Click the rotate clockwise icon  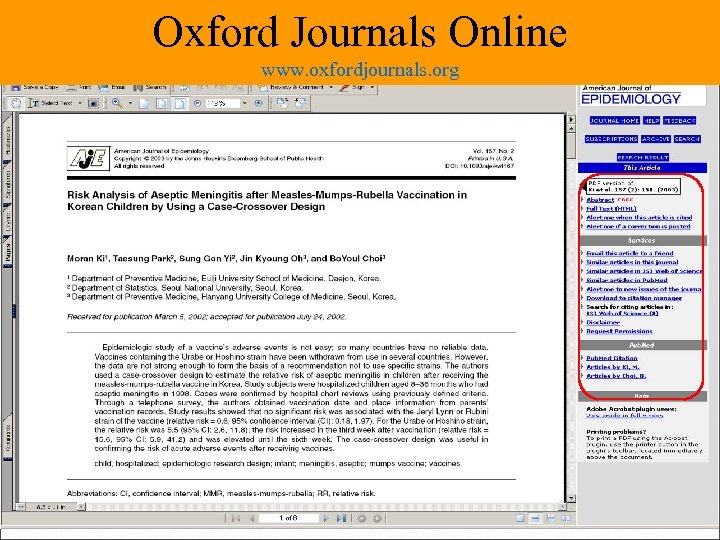coord(282,103)
